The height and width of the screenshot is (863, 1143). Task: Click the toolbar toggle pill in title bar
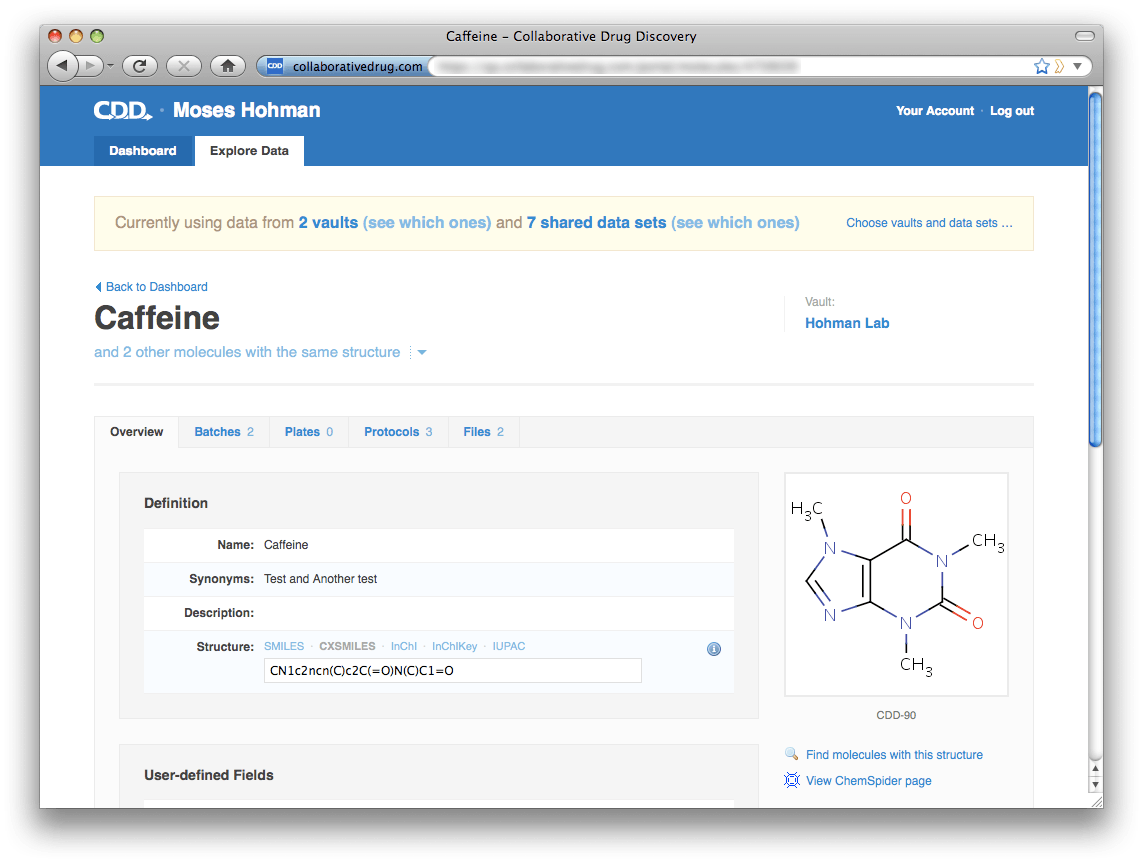[x=1085, y=36]
